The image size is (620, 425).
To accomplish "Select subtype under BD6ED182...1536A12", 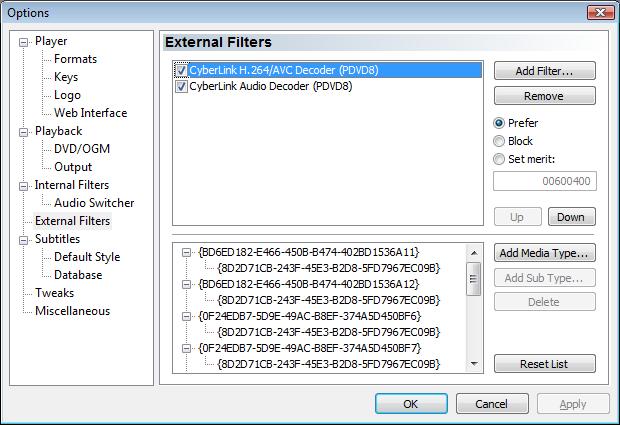I will point(329,300).
